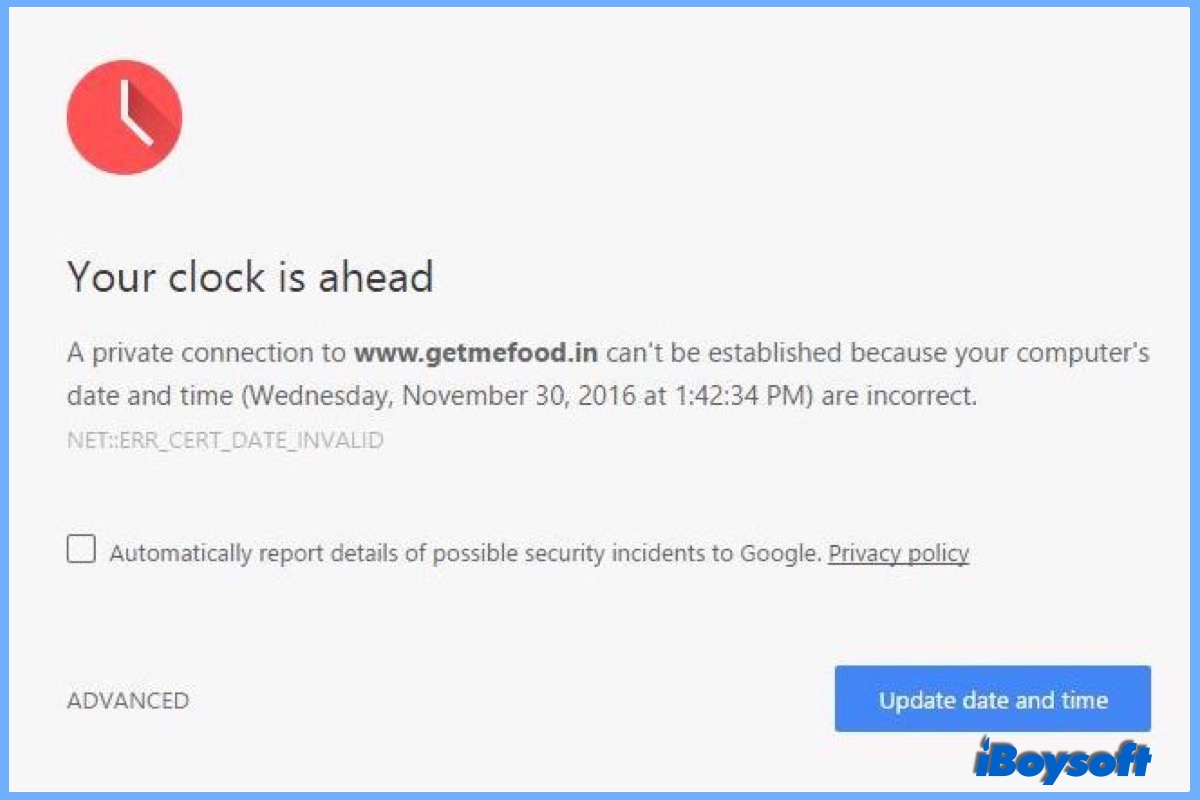
Task: Expand the ADVANCED section
Action: [128, 701]
